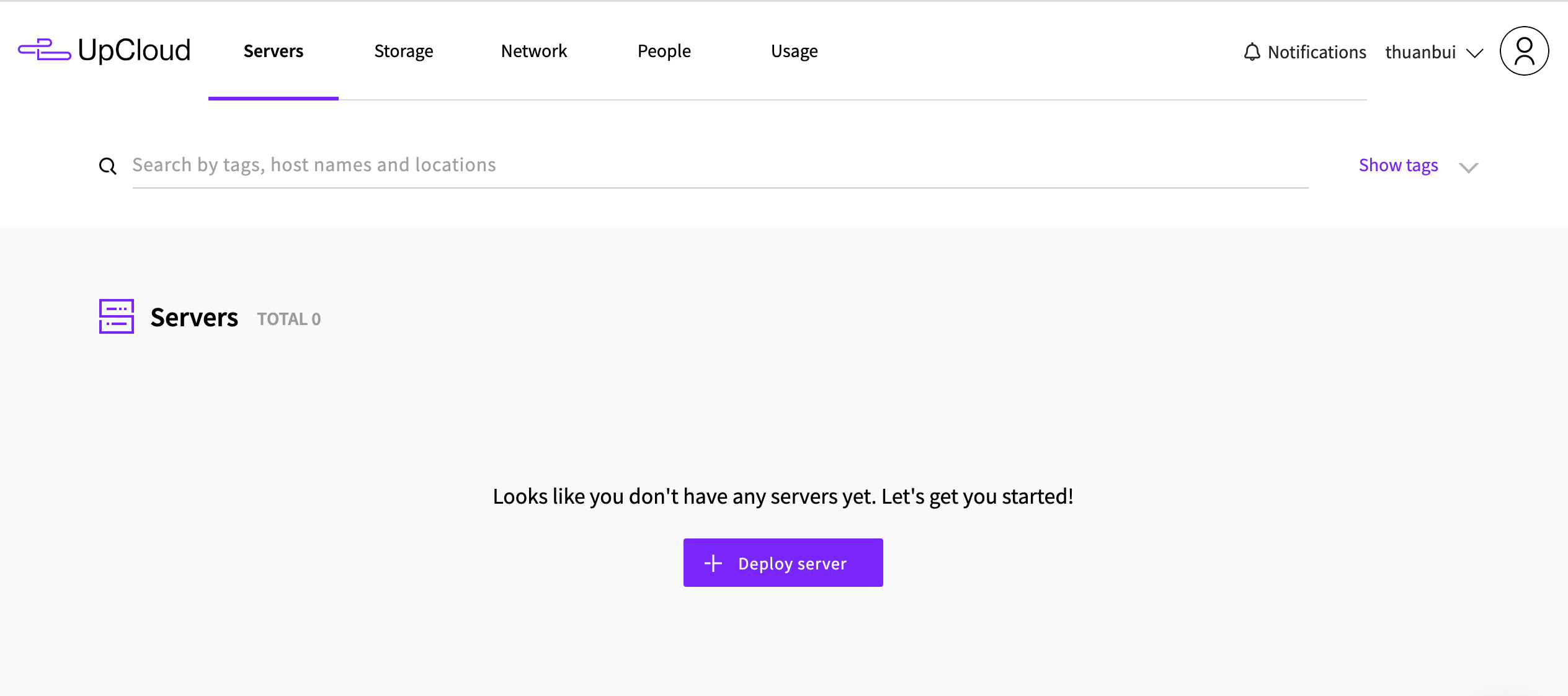
Task: Go to the Network tab
Action: (x=534, y=51)
